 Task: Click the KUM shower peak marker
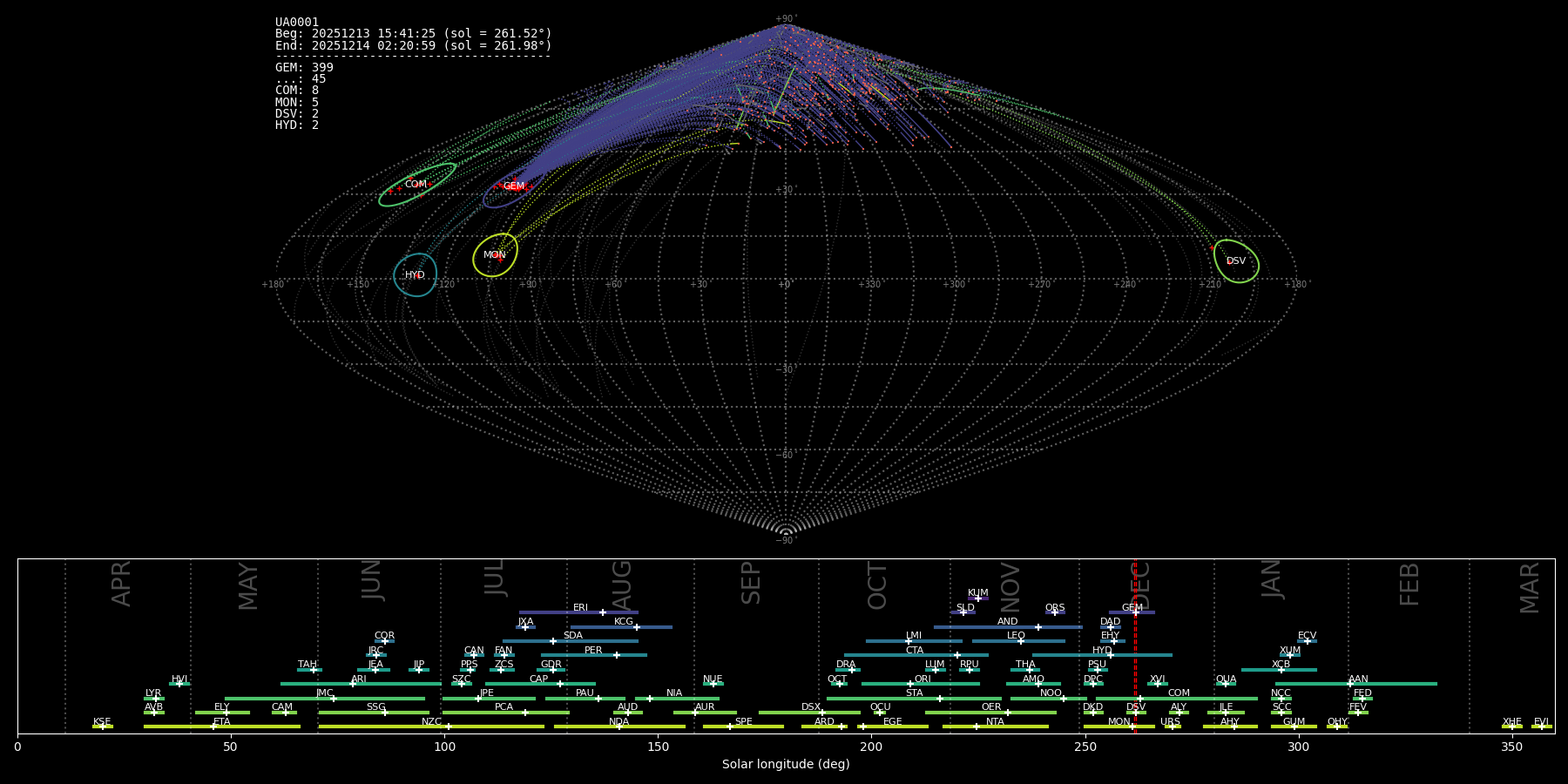pos(978,598)
